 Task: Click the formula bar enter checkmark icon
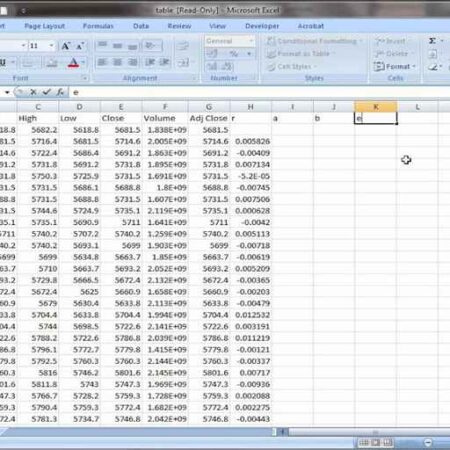click(46, 92)
